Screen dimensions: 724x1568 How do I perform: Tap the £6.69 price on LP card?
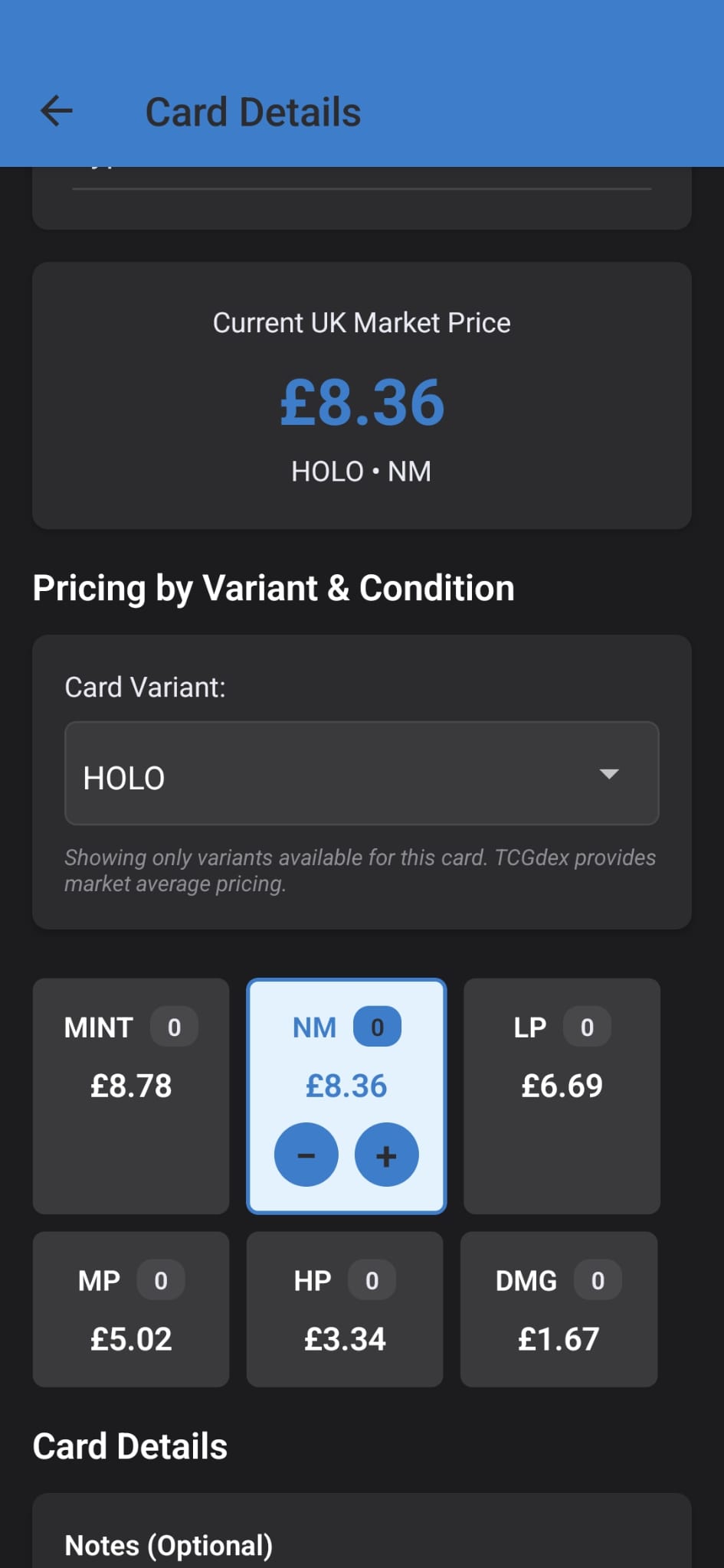pos(562,1086)
